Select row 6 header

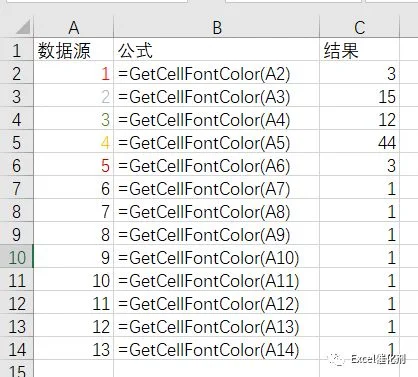click(x=17, y=164)
